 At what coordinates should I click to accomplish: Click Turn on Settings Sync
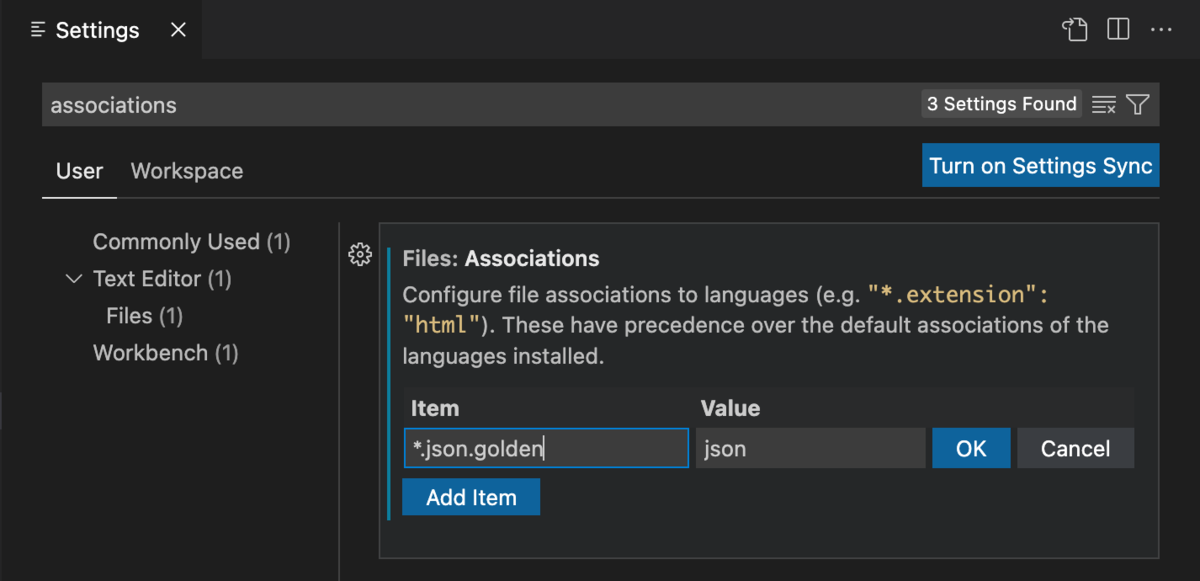pyautogui.click(x=1040, y=165)
